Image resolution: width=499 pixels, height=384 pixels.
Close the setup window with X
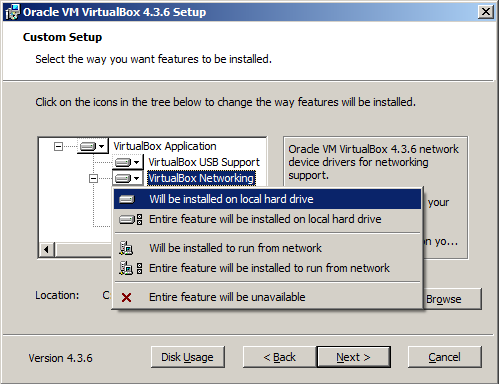(x=486, y=12)
